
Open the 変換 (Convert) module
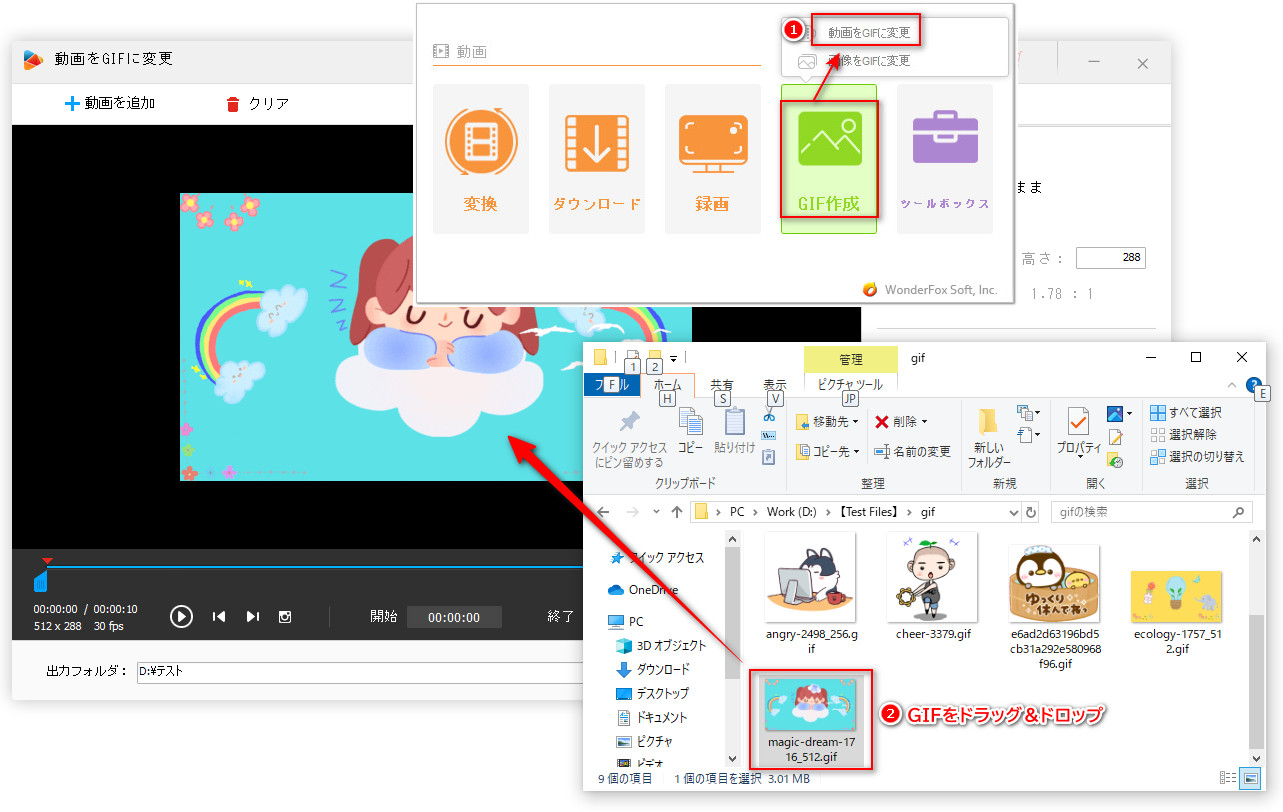(481, 159)
